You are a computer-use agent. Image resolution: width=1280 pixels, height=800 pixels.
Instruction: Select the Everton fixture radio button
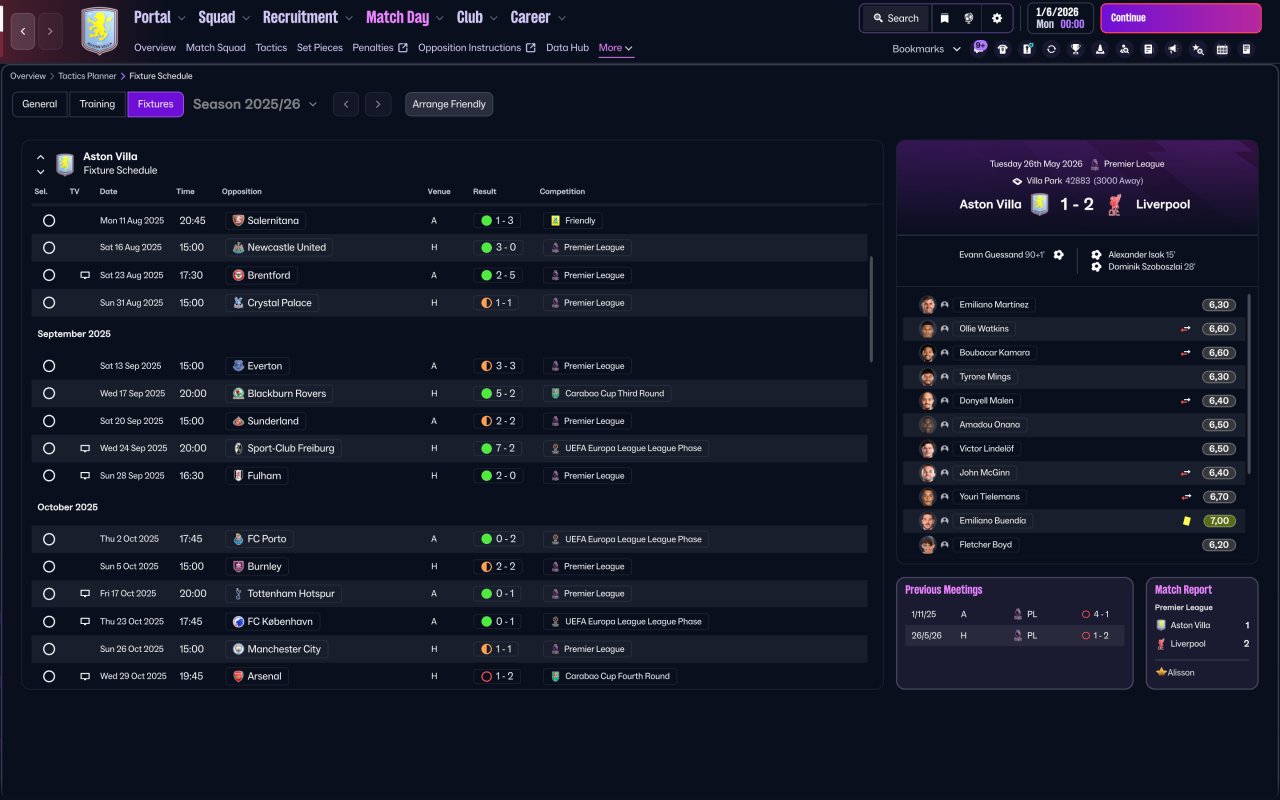49,366
